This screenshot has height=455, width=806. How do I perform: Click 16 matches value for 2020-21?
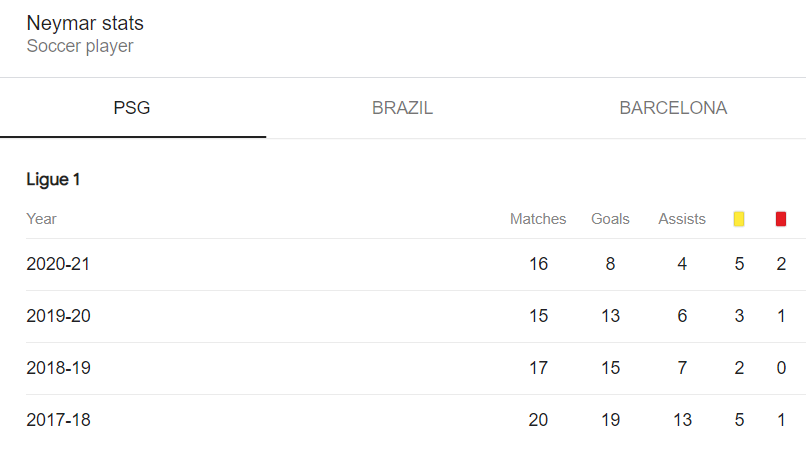point(538,264)
